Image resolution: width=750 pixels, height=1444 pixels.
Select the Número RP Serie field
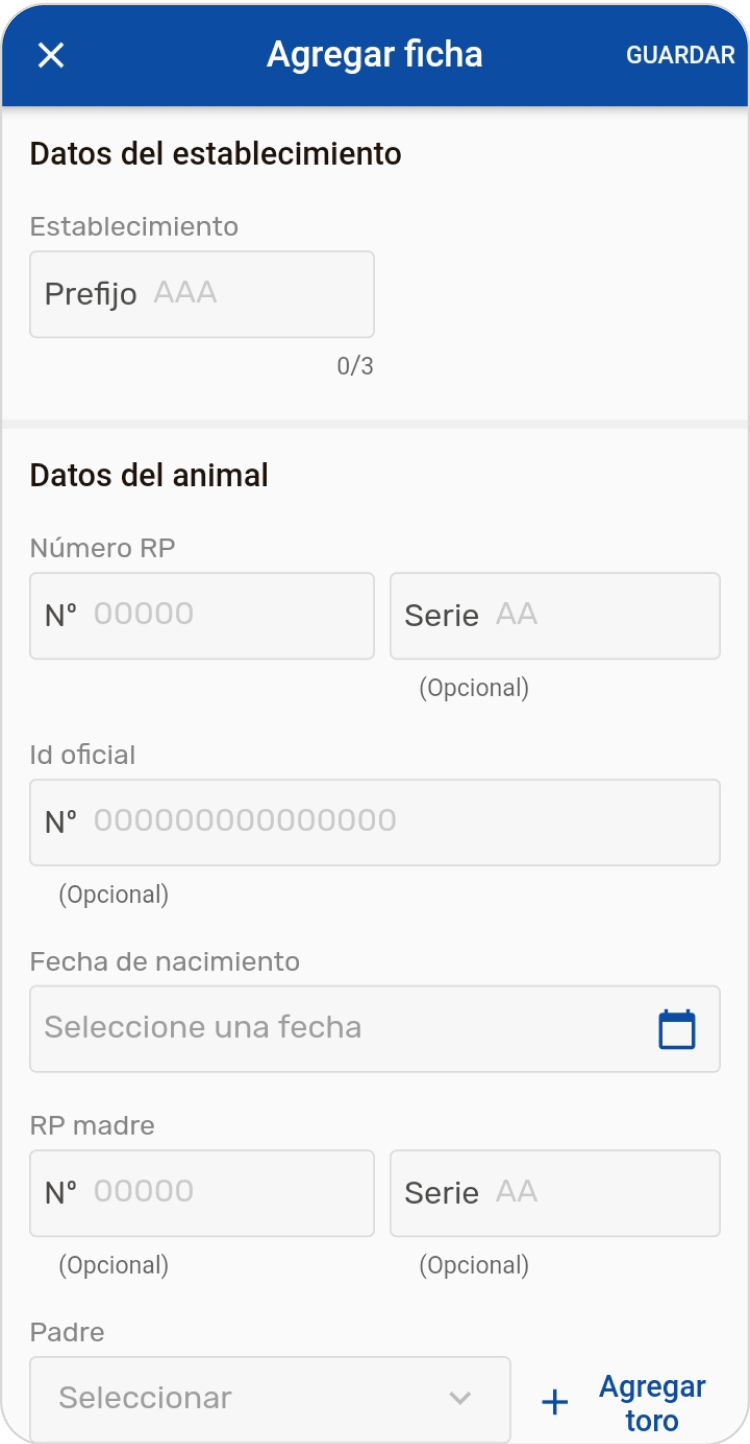tap(555, 615)
